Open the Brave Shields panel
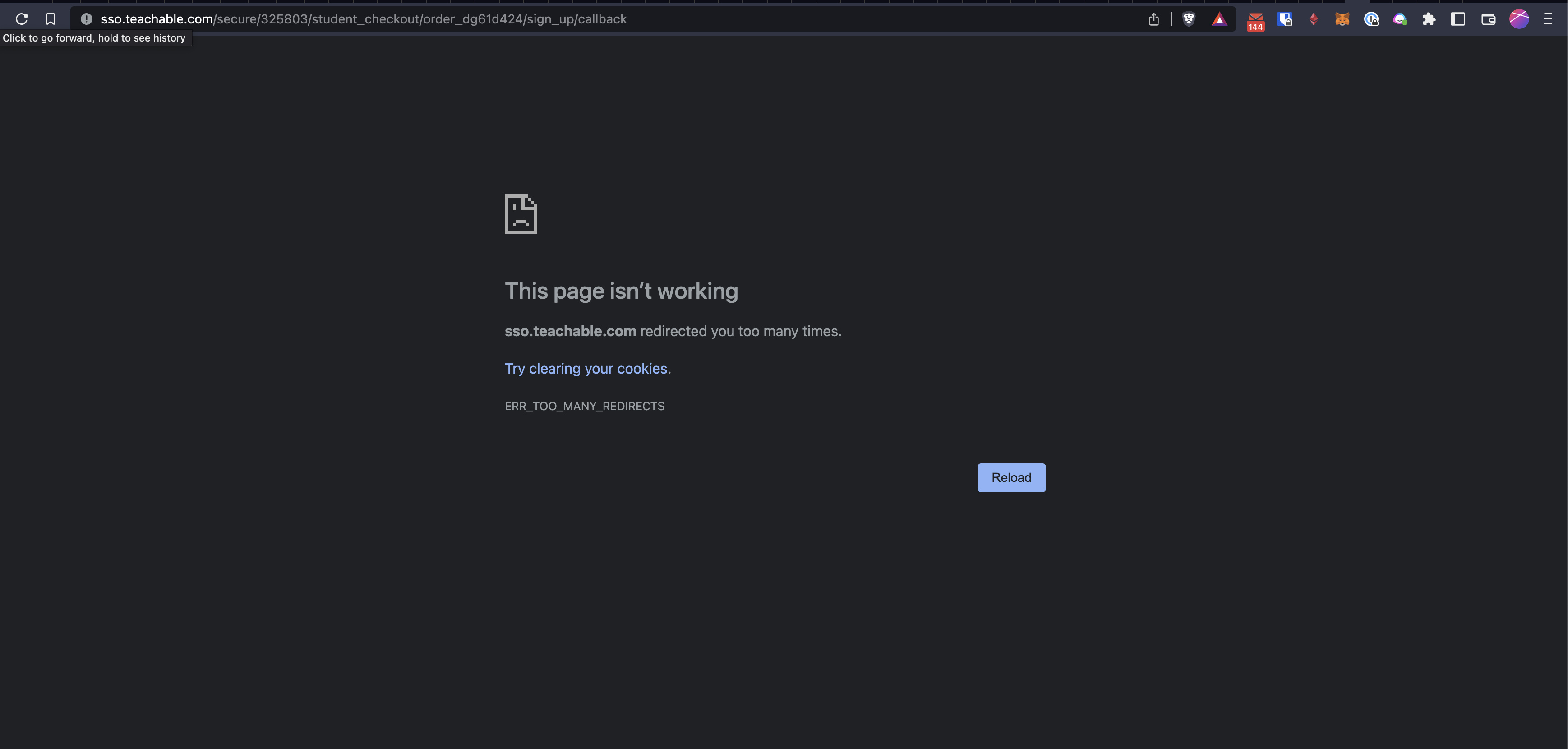Image resolution: width=1568 pixels, height=749 pixels. pyautogui.click(x=1189, y=19)
